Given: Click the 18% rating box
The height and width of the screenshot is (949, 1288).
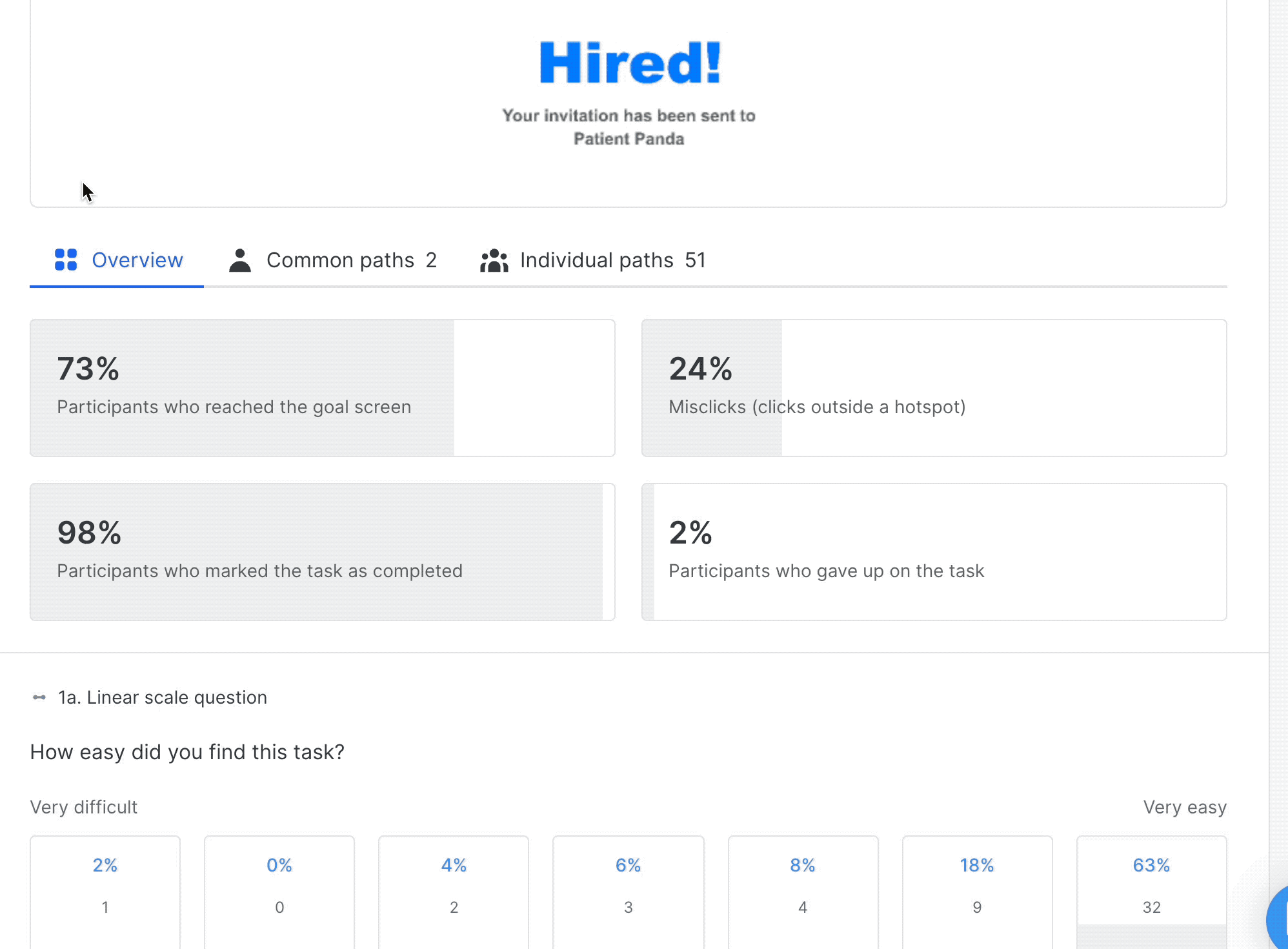Looking at the screenshot, I should click(x=977, y=891).
